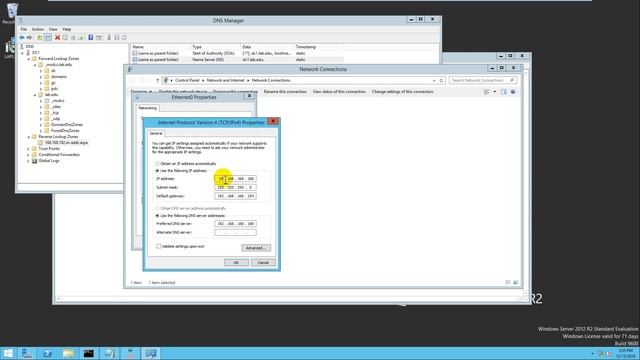Collapse the _msdcs.lab.edu zone
The height and width of the screenshot is (360, 640).
coord(35,65)
